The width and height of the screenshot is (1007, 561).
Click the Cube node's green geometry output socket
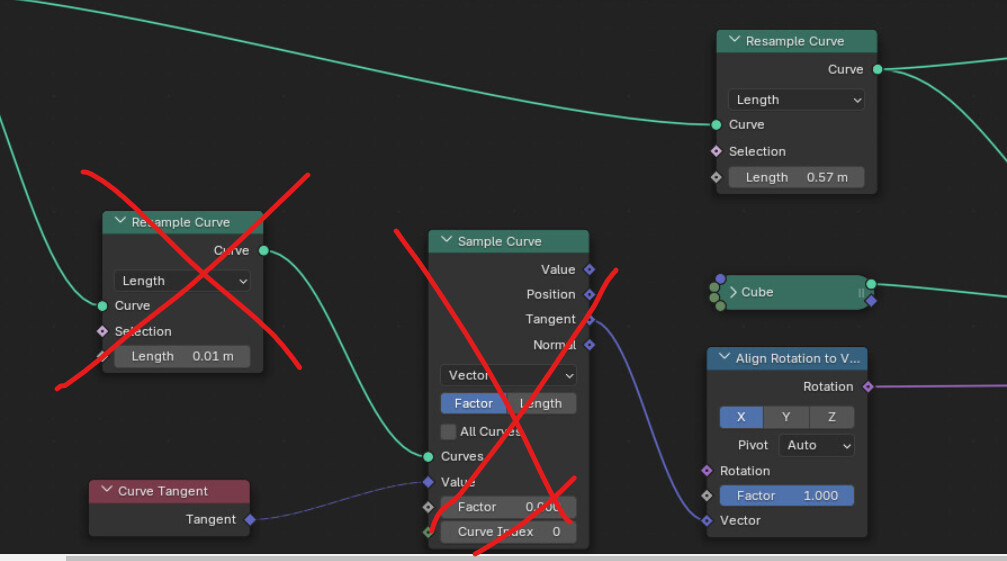[871, 284]
